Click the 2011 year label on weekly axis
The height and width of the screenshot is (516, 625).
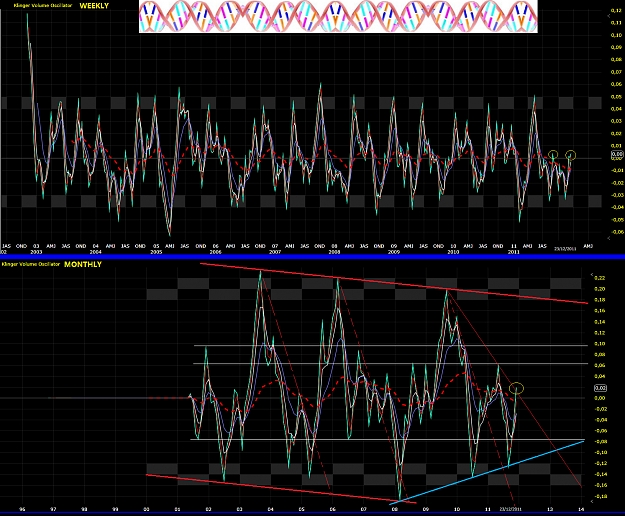pyautogui.click(x=513, y=252)
